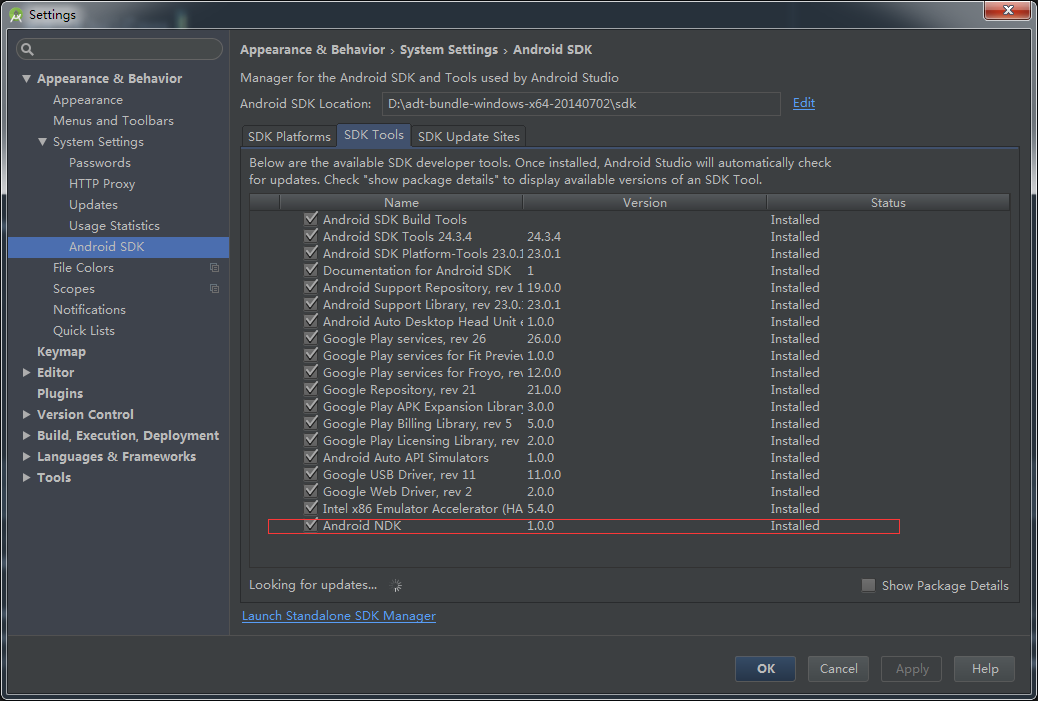Click Installed status of Android NDK row

click(795, 526)
